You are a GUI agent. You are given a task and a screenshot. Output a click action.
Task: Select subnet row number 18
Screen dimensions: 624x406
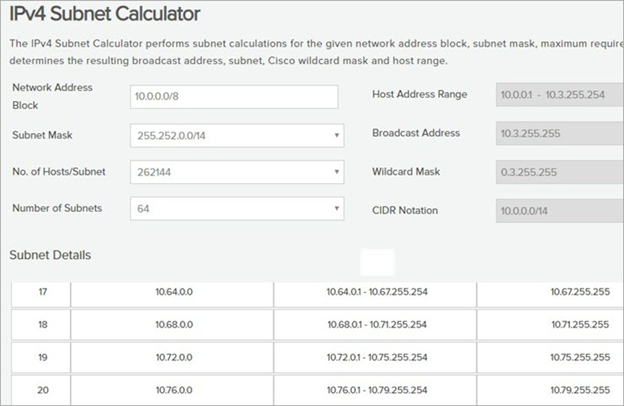[x=41, y=325]
